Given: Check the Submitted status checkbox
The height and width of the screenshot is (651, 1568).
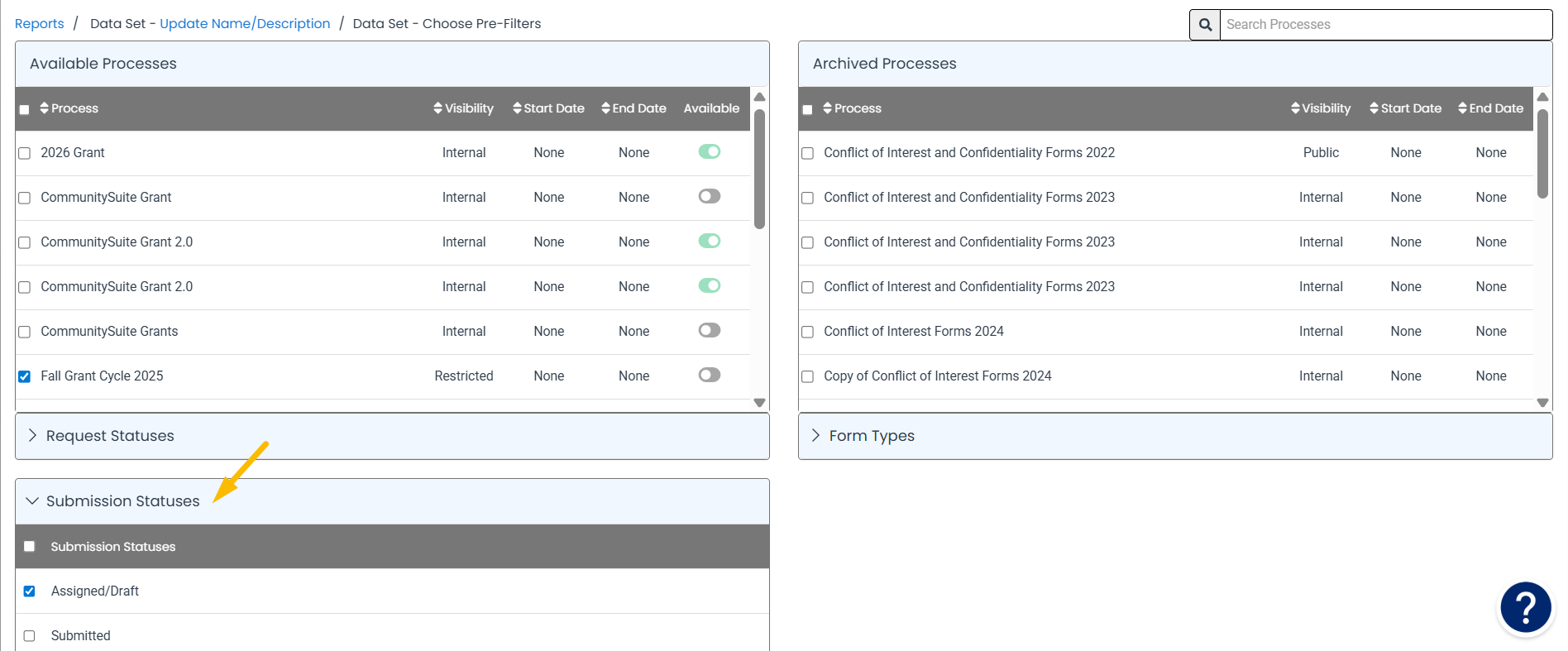Looking at the screenshot, I should point(30,636).
